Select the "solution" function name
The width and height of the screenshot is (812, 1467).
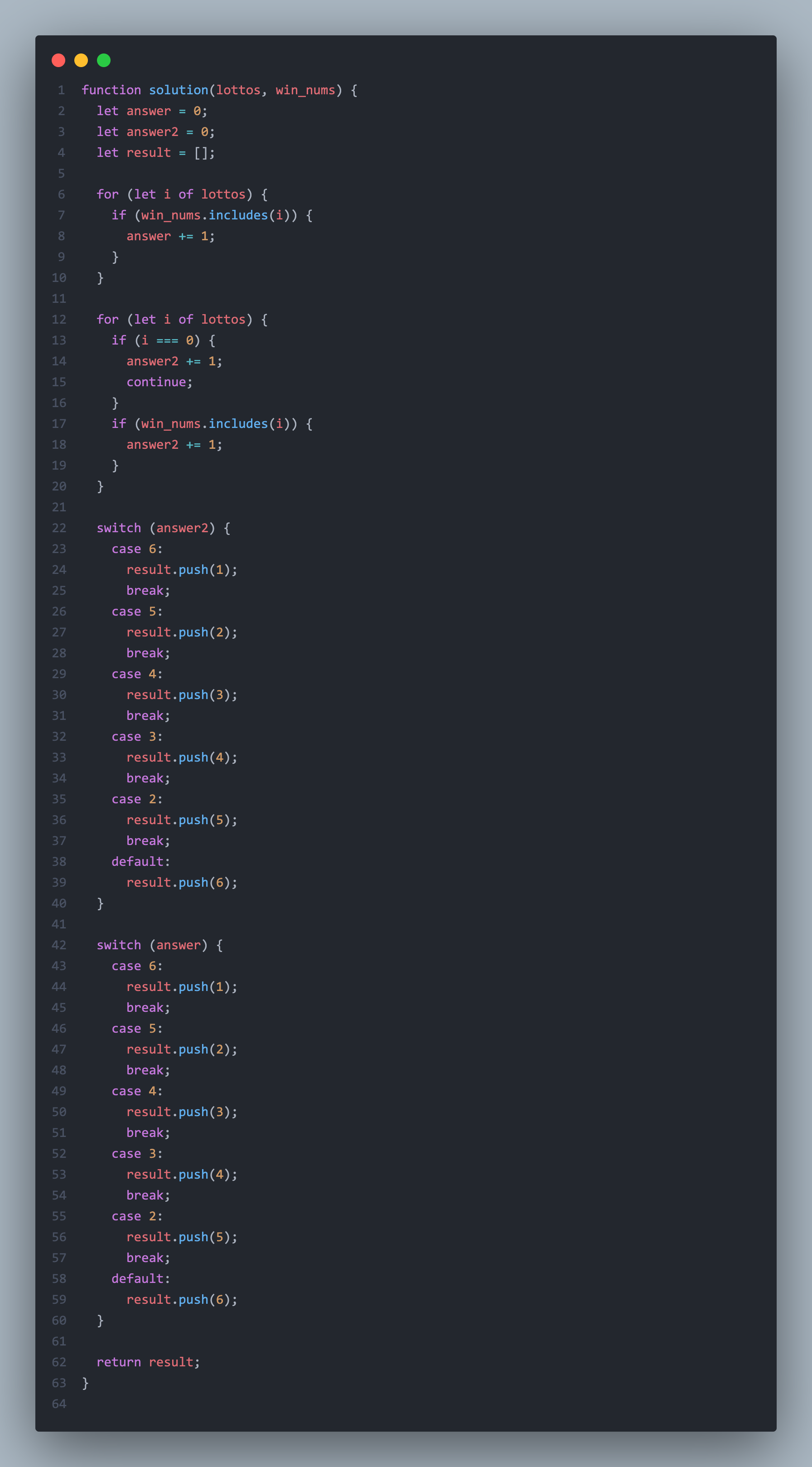[179, 90]
